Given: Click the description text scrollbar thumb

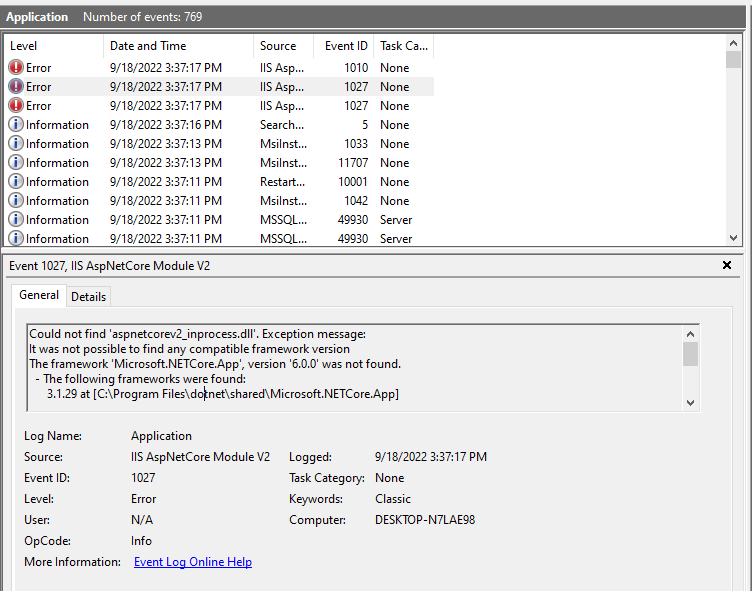Looking at the screenshot, I should coord(691,354).
